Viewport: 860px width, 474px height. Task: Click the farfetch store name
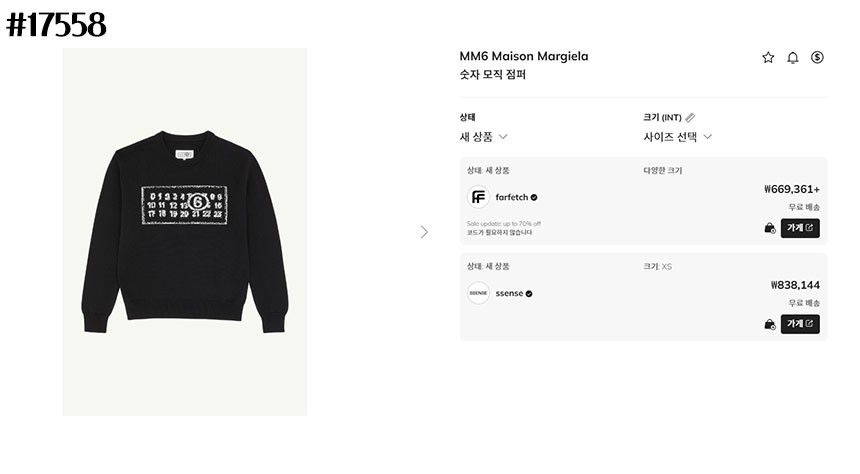click(x=511, y=197)
